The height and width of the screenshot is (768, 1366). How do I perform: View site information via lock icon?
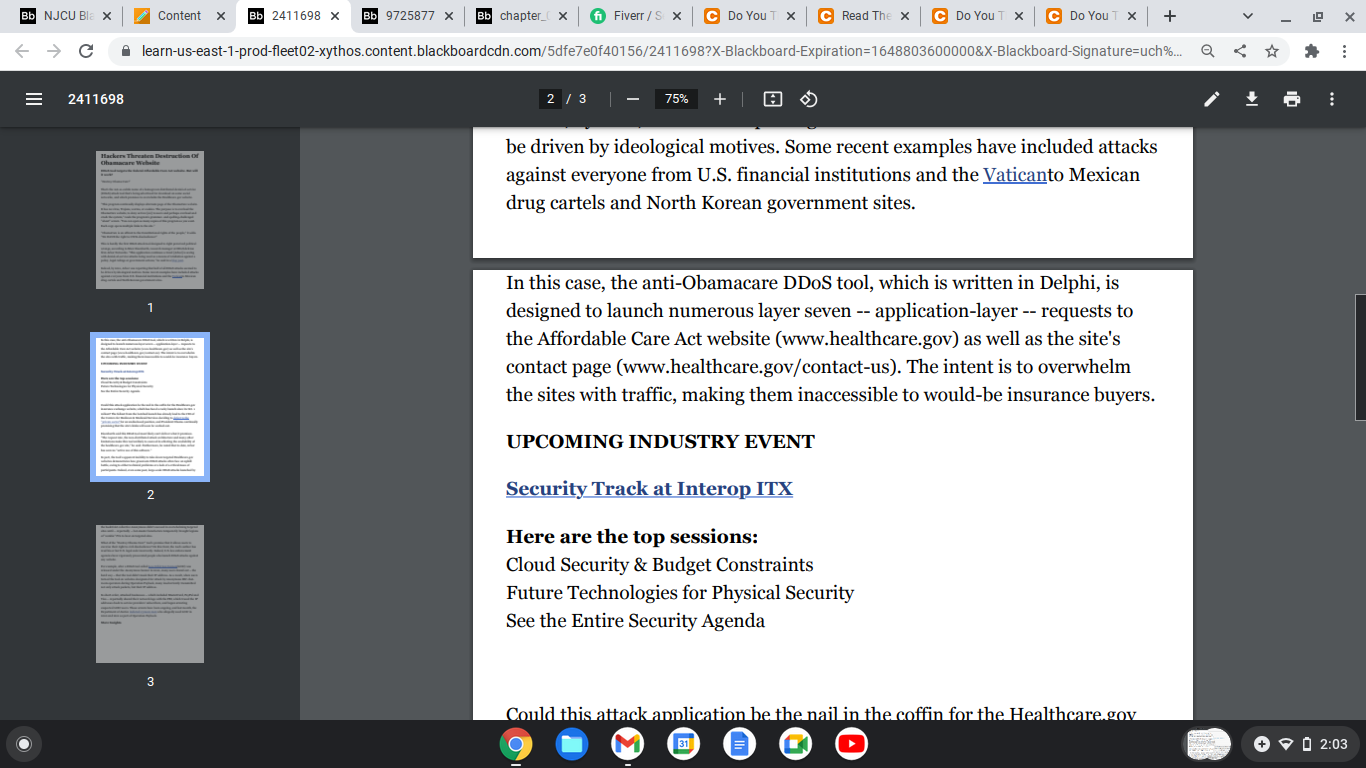(x=126, y=51)
